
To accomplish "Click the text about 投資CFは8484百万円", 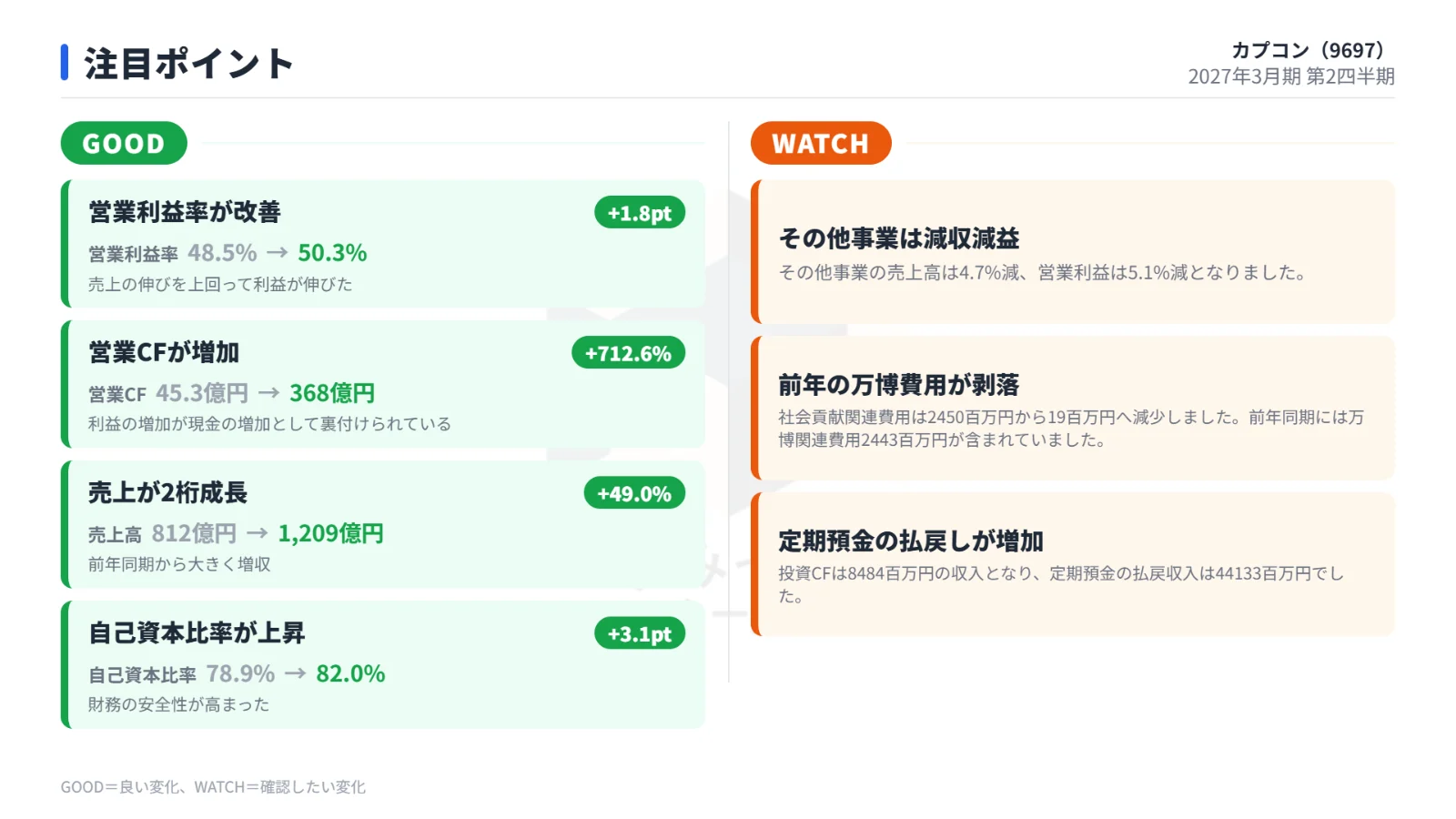I will (1061, 585).
